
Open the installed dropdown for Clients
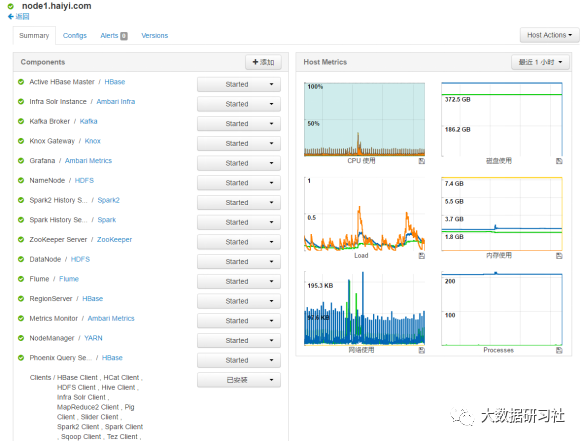pos(239,380)
